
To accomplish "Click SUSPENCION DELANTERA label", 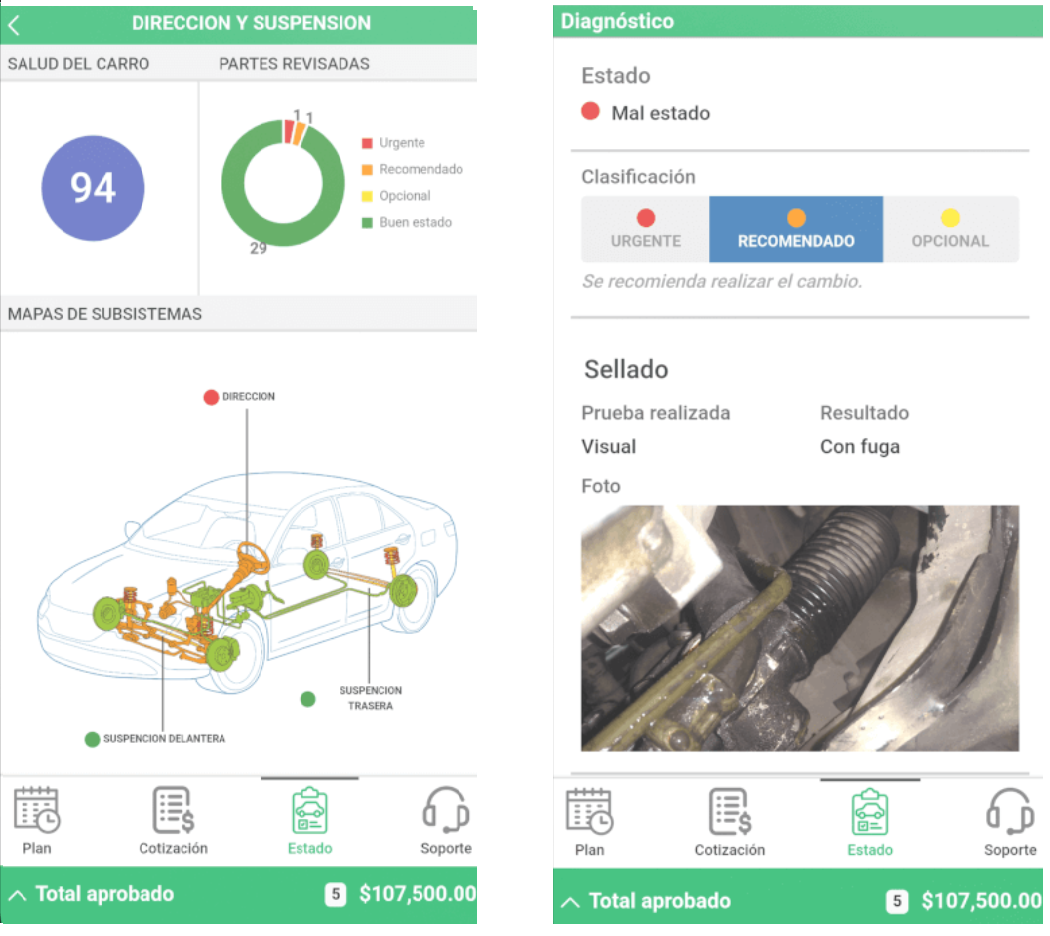I will [x=164, y=739].
